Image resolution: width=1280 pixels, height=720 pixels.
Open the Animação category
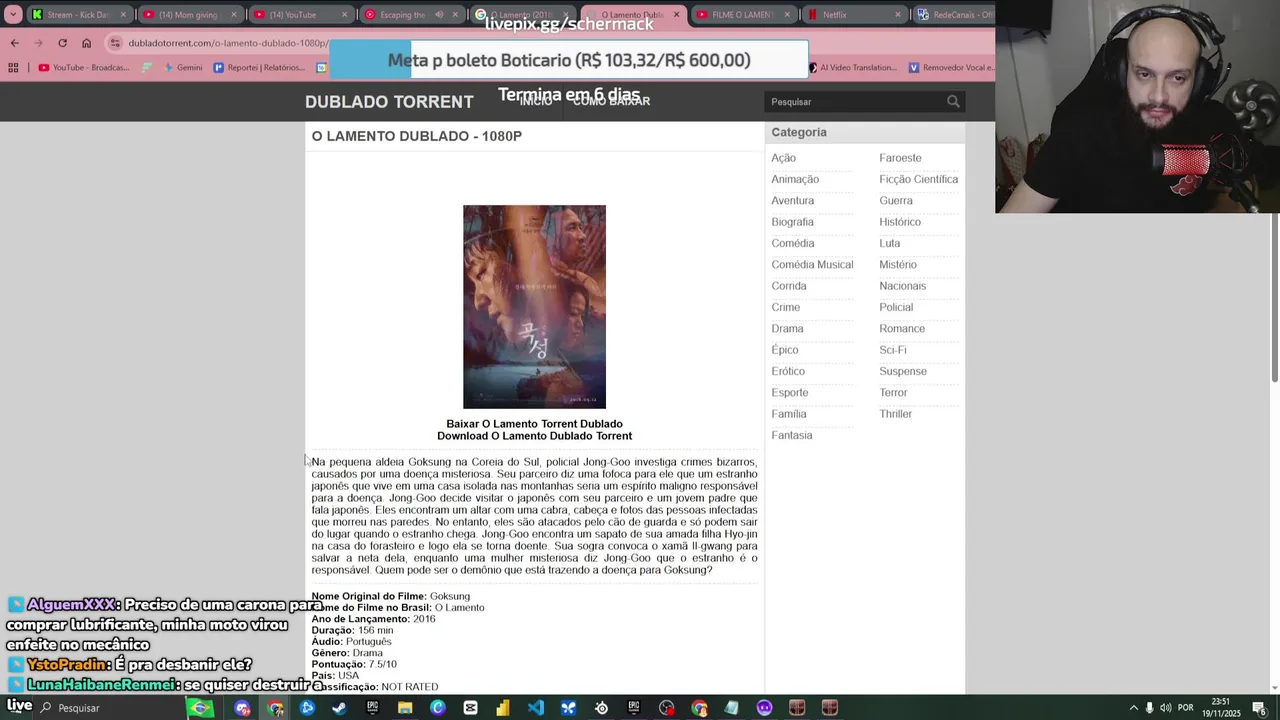pyautogui.click(x=795, y=179)
